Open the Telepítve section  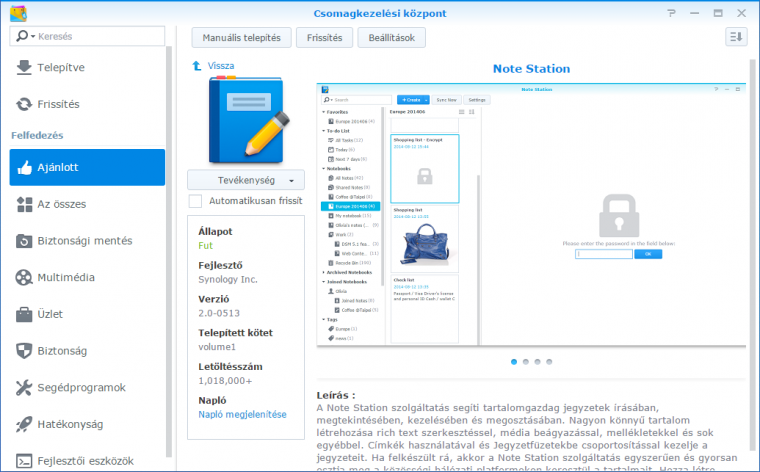87,67
